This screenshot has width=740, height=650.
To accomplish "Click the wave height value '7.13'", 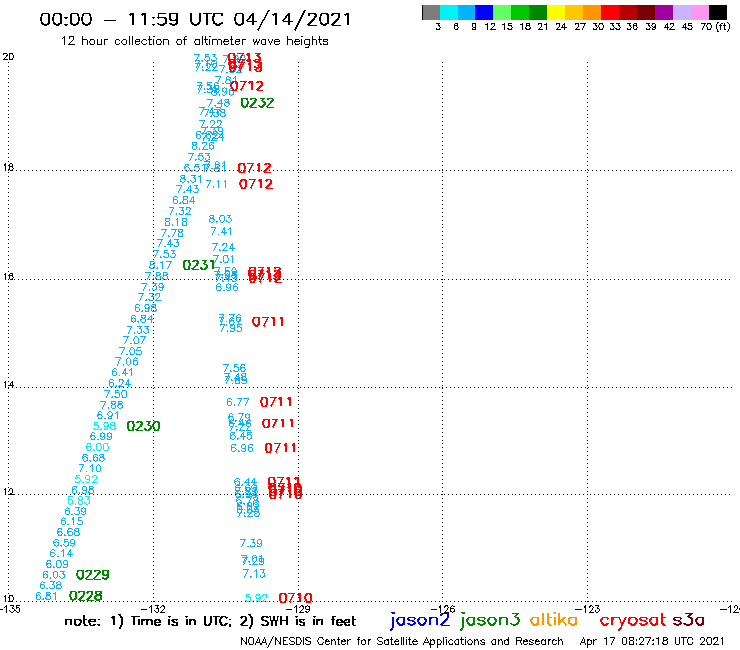I will [254, 574].
